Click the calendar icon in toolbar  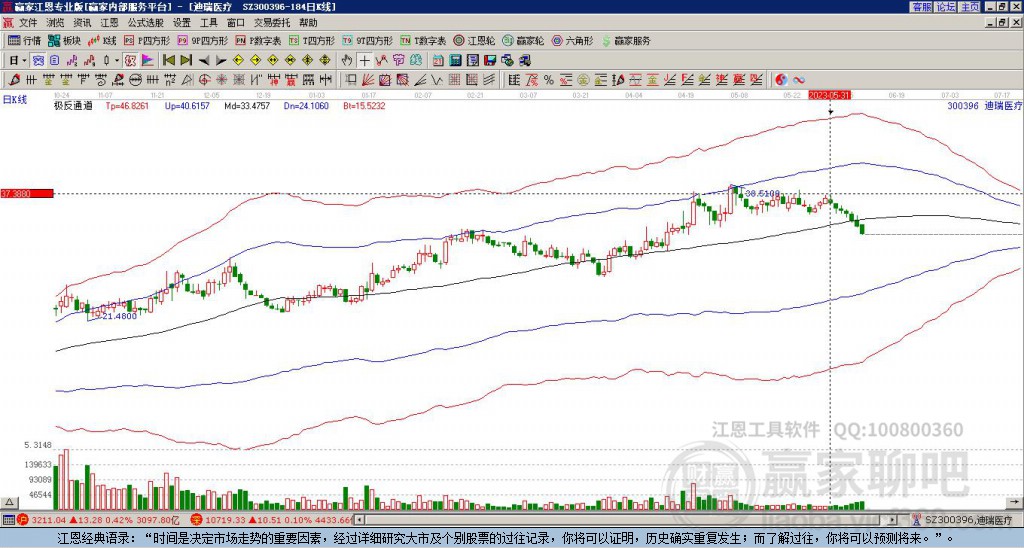coord(438,61)
